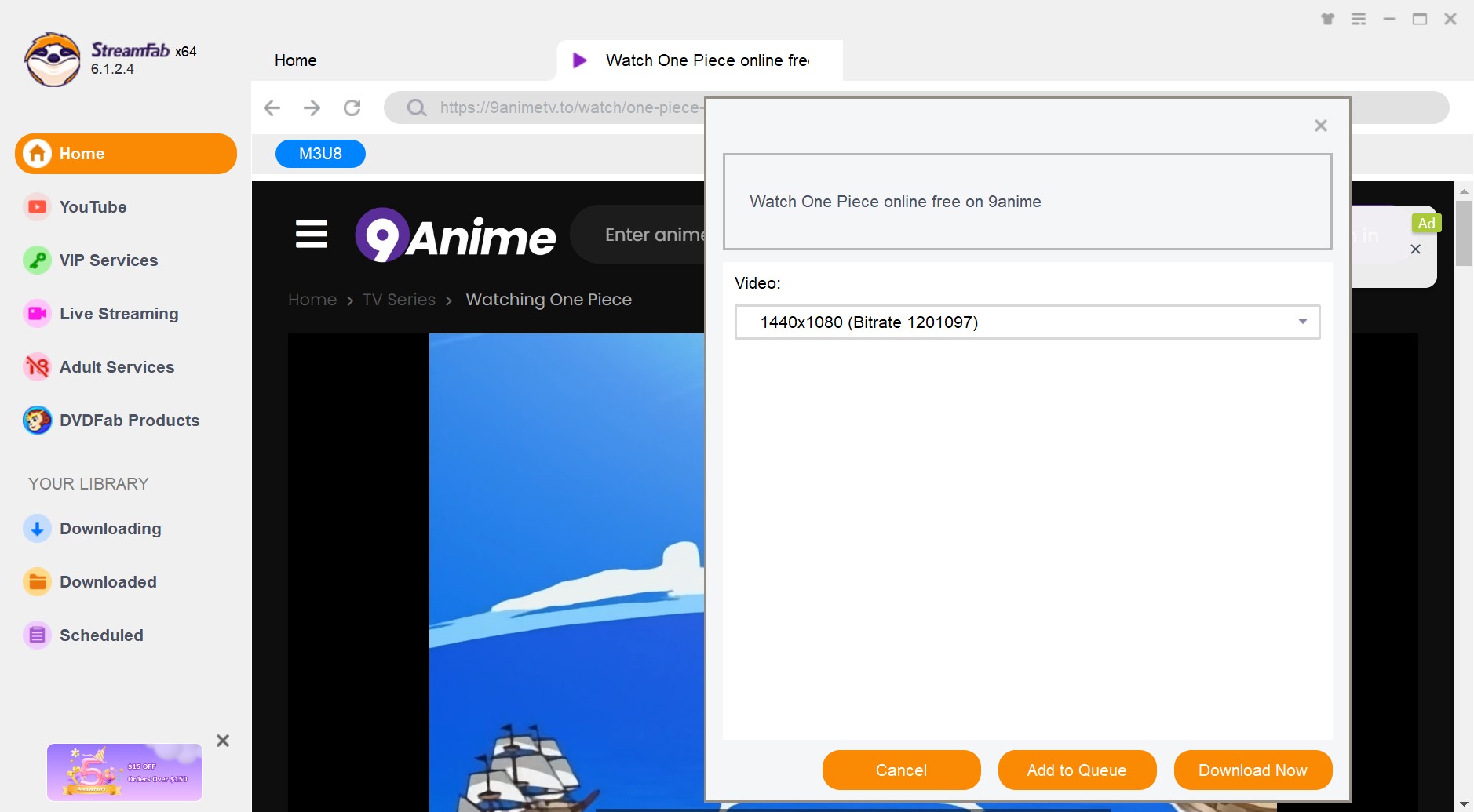Click the Adult Services crossed-out 18 icon
The image size is (1474, 812).
click(x=37, y=367)
